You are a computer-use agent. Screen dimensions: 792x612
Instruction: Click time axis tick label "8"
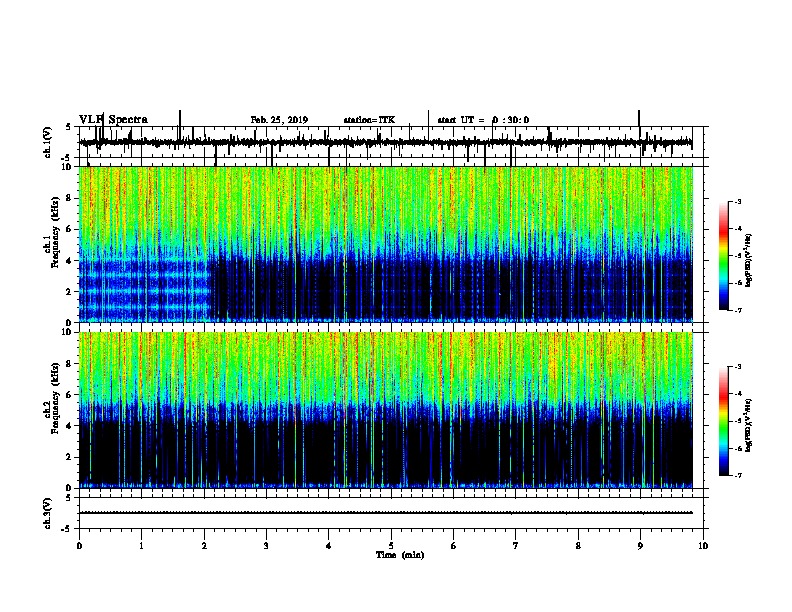tap(578, 546)
